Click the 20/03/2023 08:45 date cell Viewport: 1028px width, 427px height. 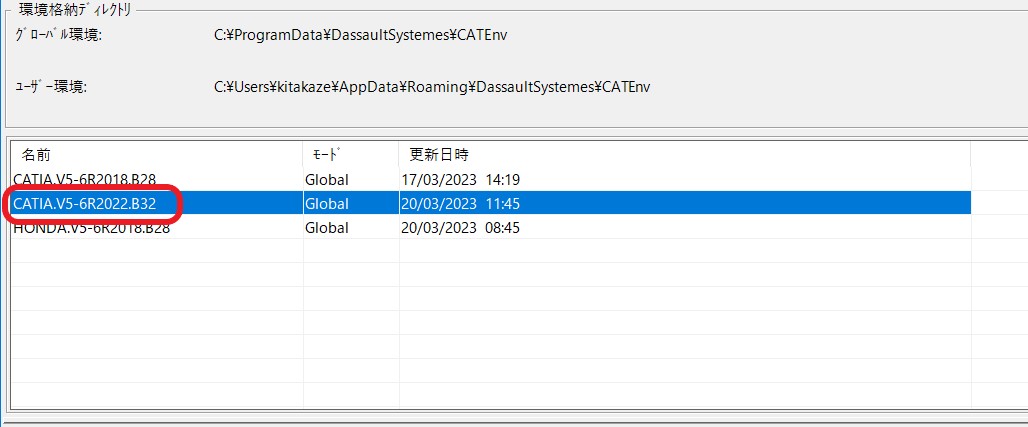460,228
